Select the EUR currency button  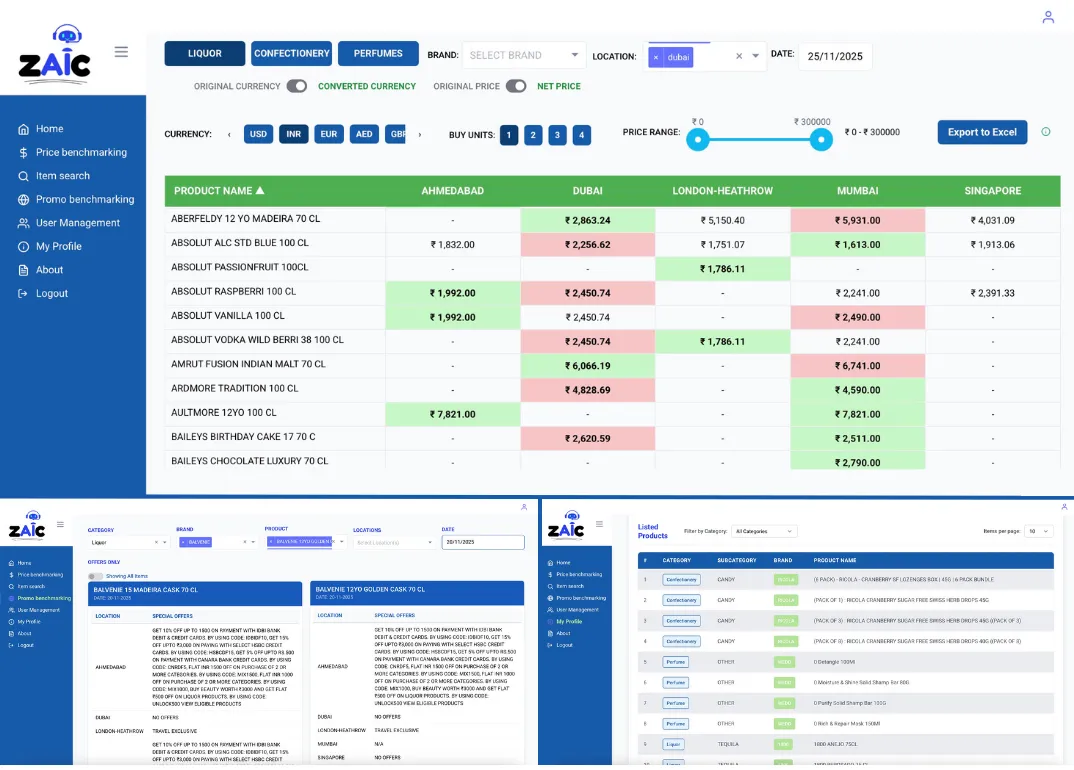pyautogui.click(x=328, y=134)
